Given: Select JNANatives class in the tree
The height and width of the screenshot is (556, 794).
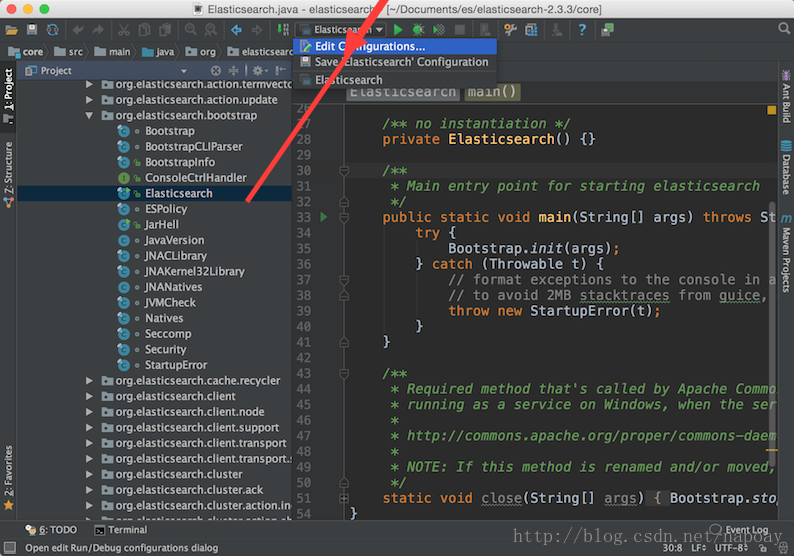Looking at the screenshot, I should [x=173, y=287].
